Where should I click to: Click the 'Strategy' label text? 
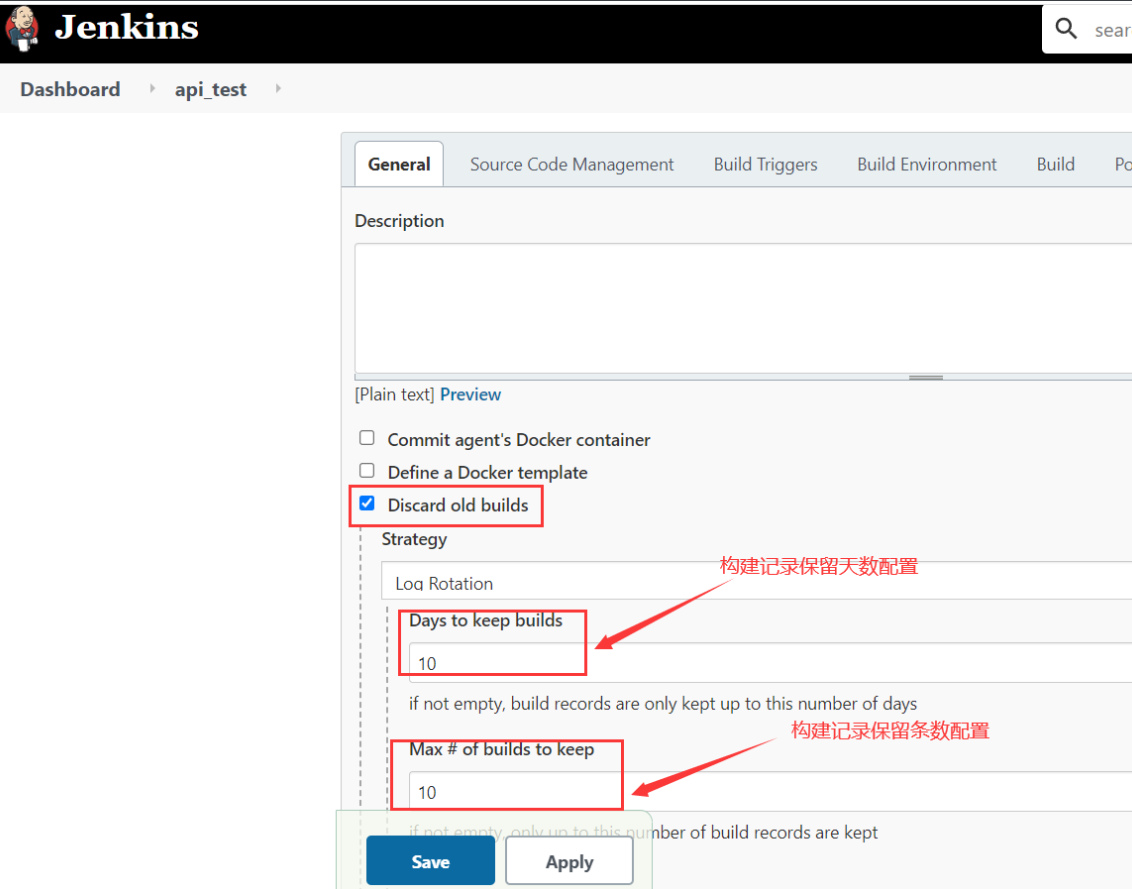click(414, 539)
